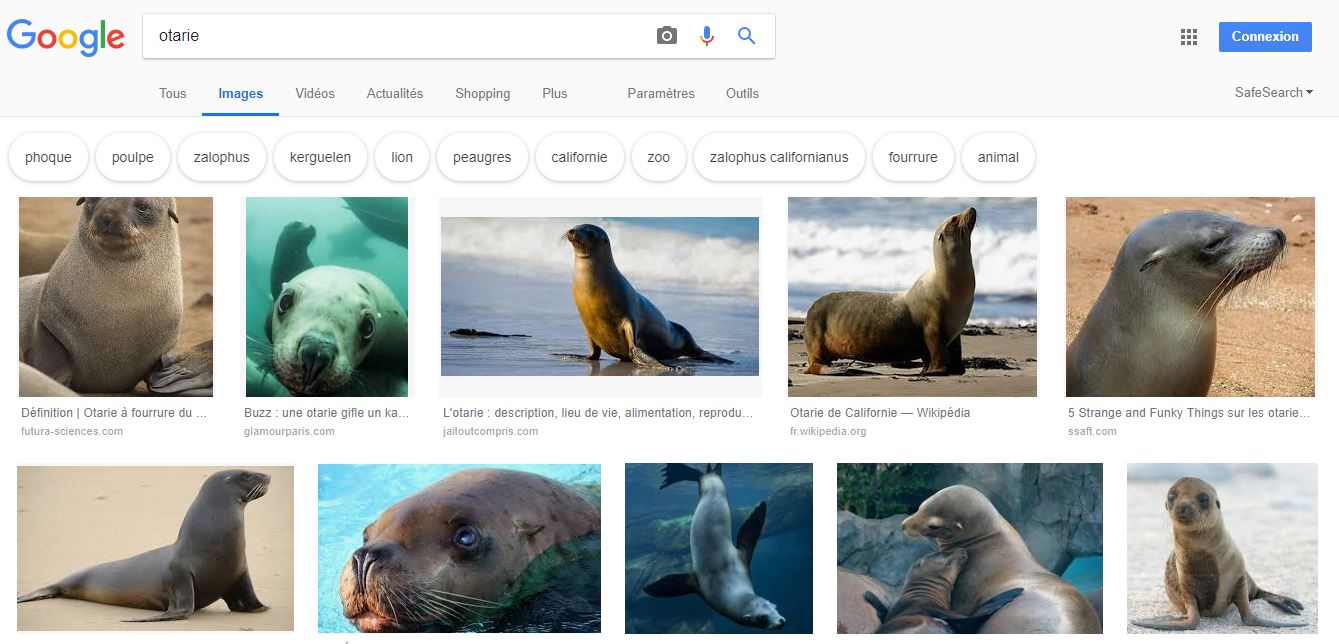The image size is (1339, 644).
Task: Click the fr.wikipedia.org source link
Action: 828,432
